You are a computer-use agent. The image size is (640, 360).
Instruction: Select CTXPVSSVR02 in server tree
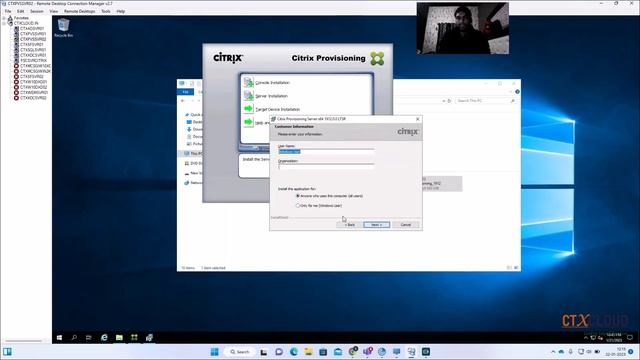[33, 39]
